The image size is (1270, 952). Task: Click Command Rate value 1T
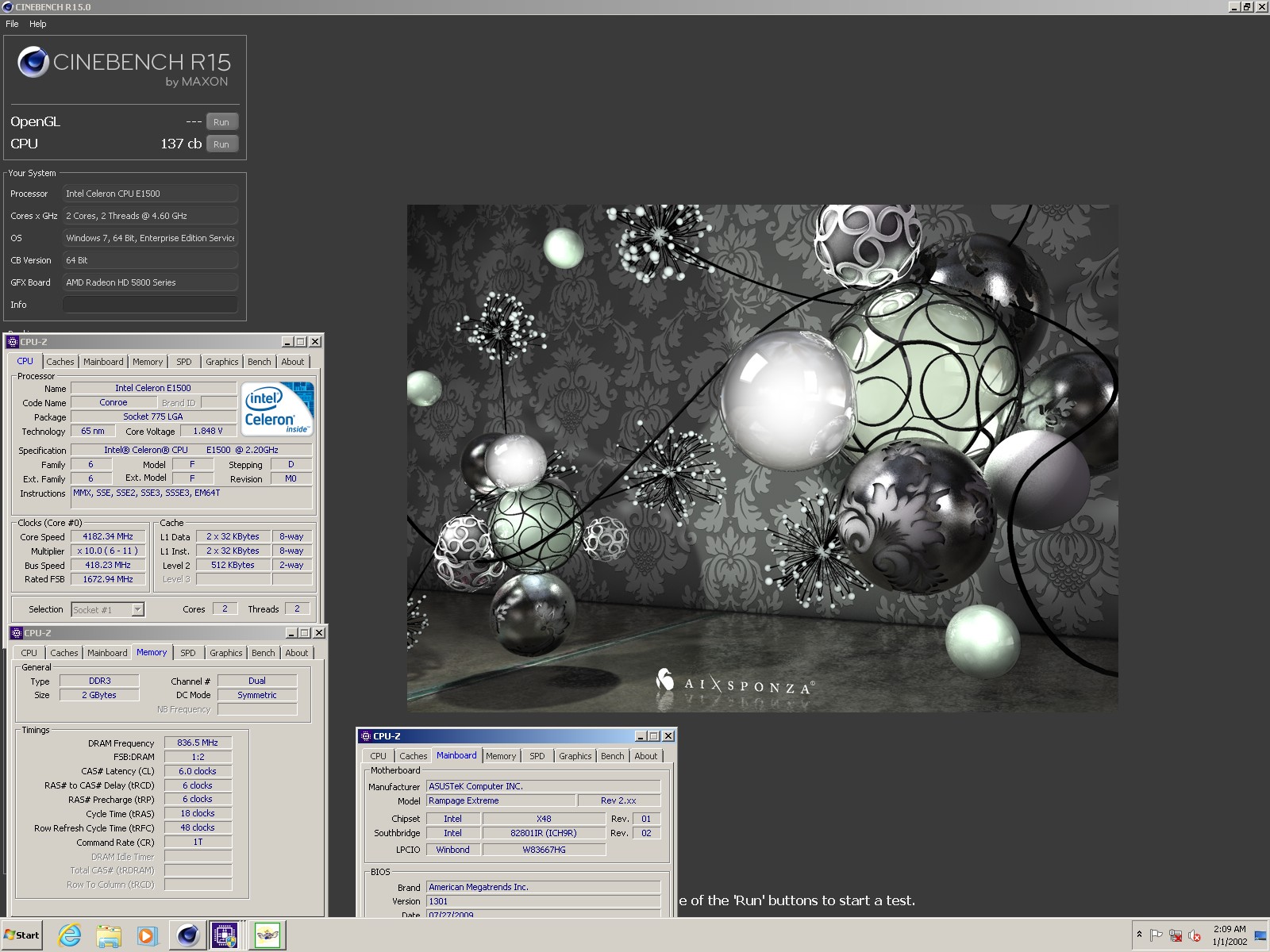[x=198, y=842]
